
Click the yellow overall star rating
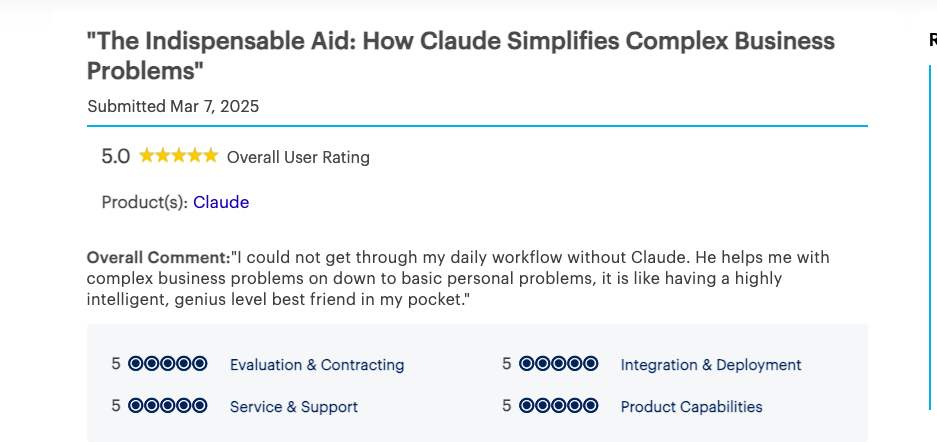(x=178, y=156)
